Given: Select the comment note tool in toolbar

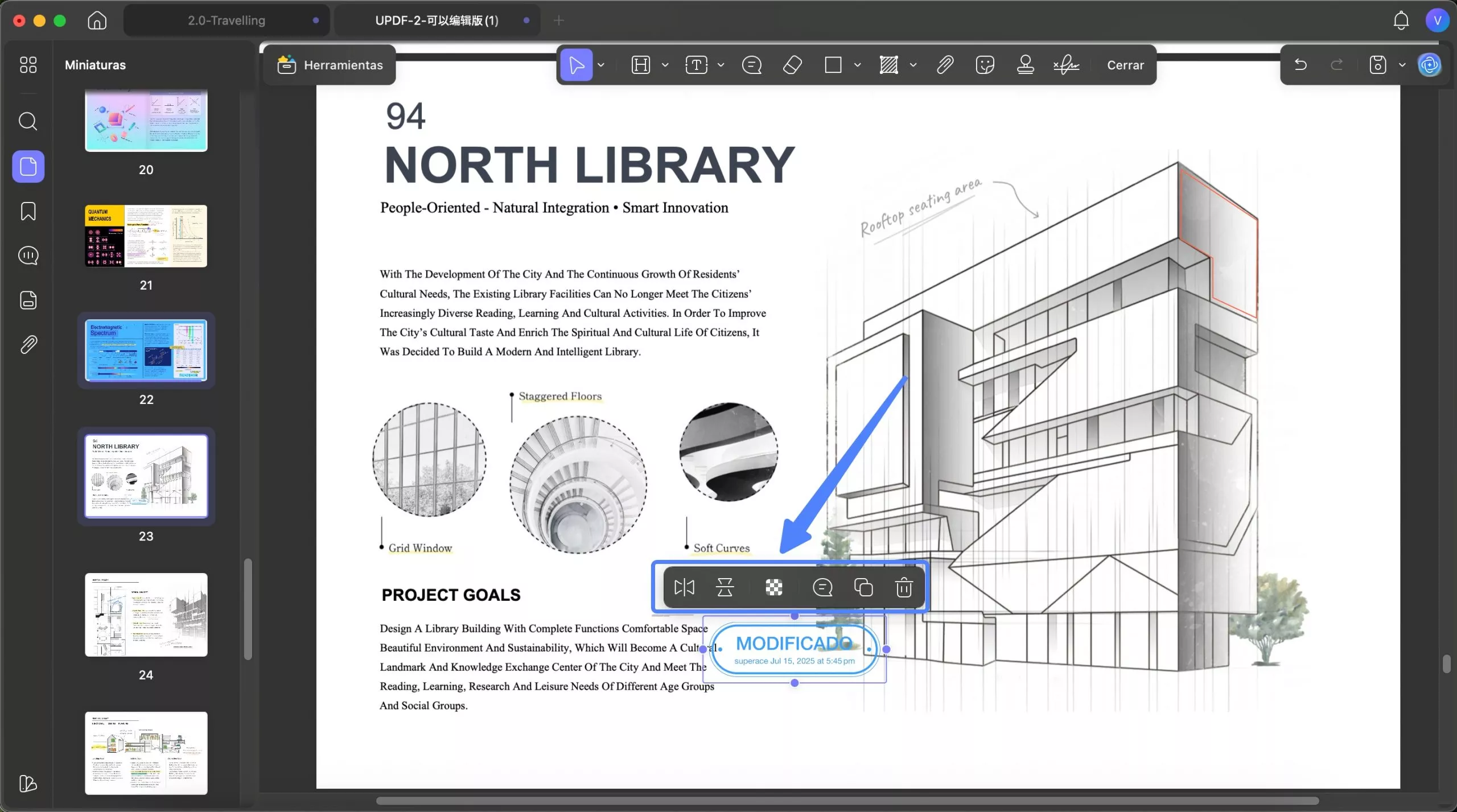Looking at the screenshot, I should pos(752,65).
